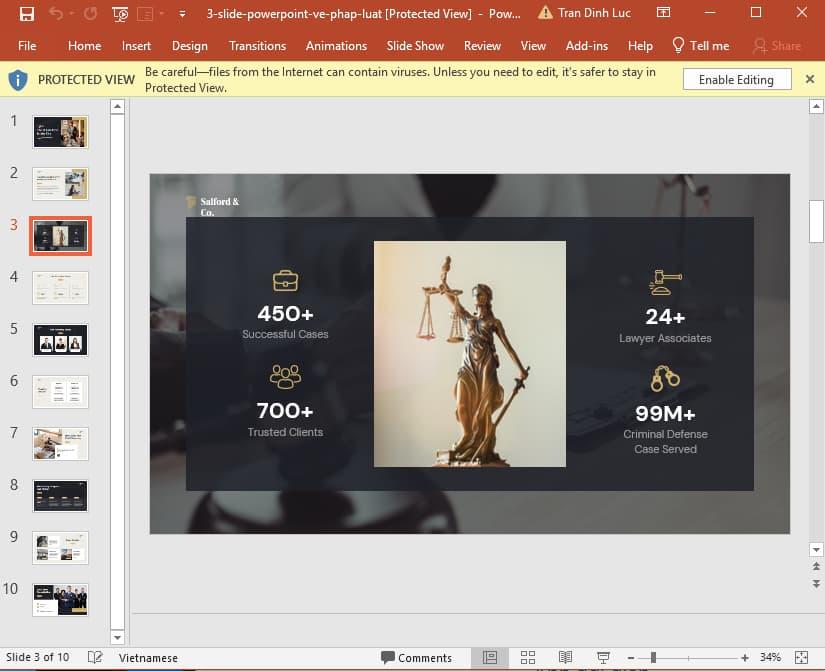Screen dimensions: 825x671
Task: Open Reading View from the status bar
Action: (565, 657)
